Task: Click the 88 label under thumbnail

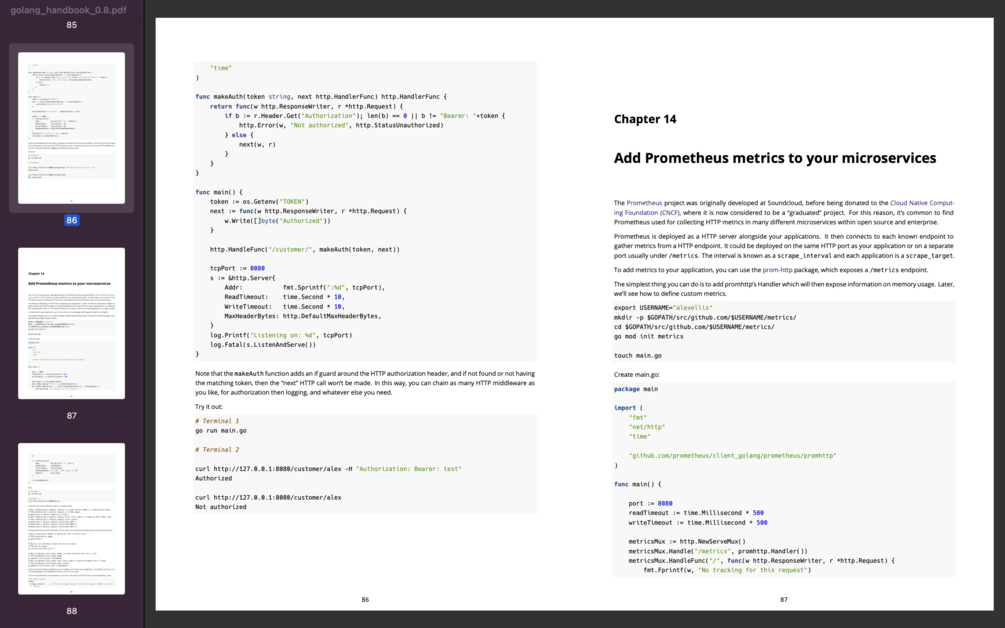Action: (x=71, y=611)
